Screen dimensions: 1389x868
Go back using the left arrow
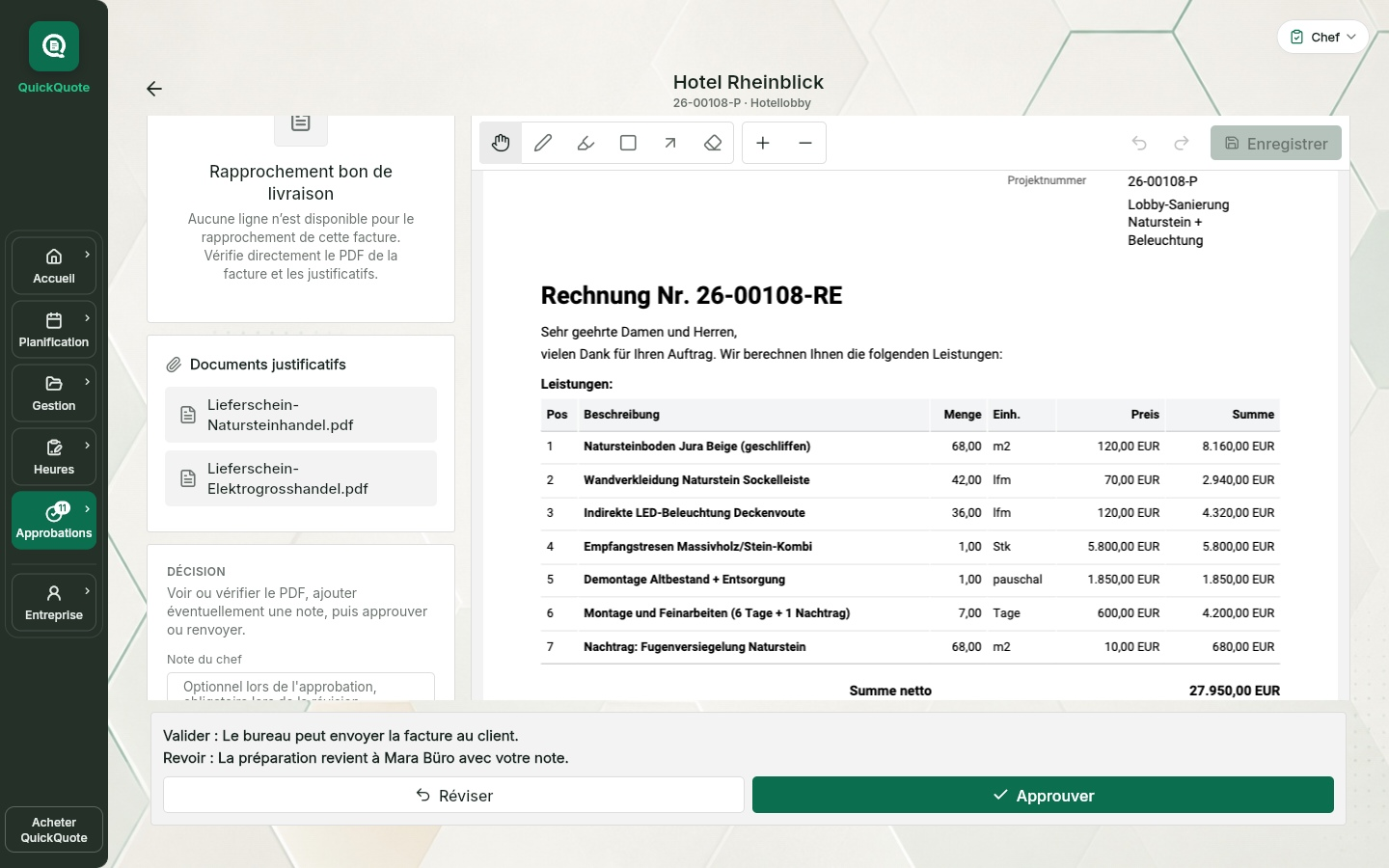[x=154, y=89]
